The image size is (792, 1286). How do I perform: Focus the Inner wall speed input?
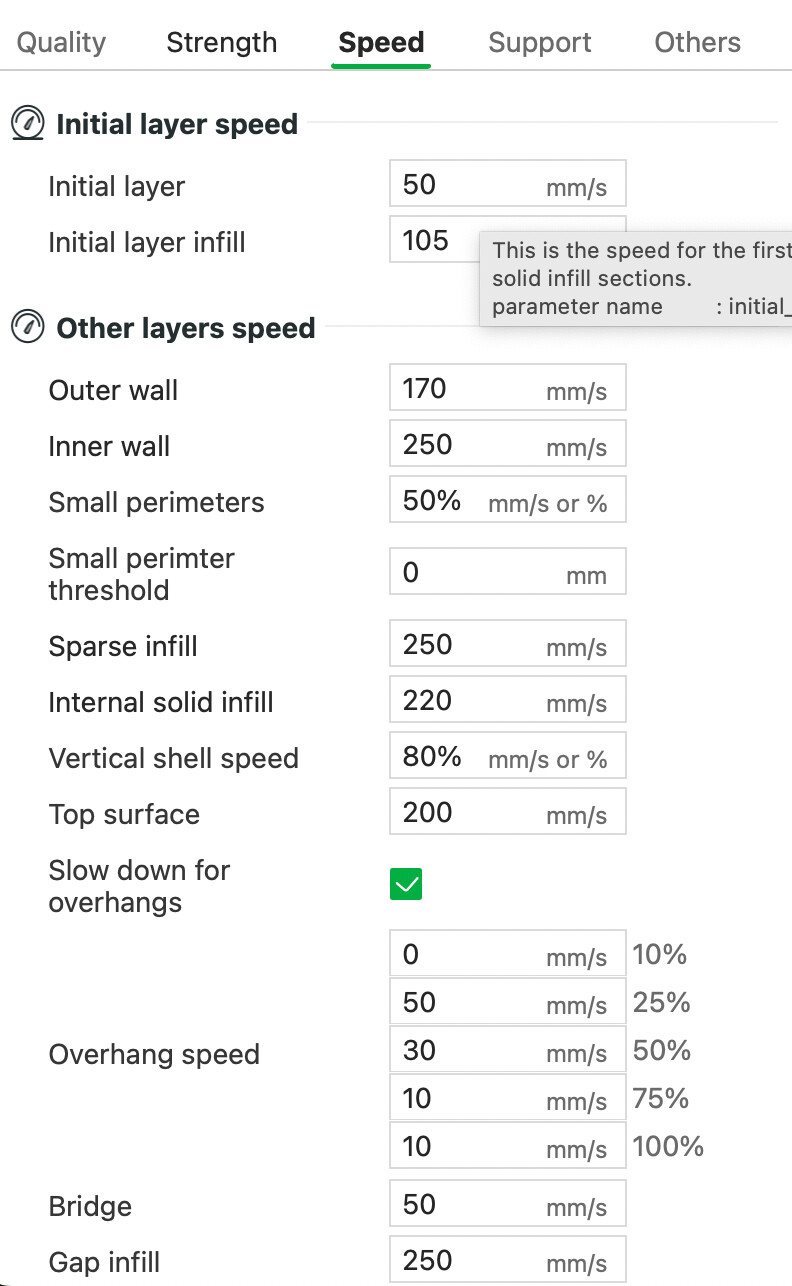pyautogui.click(x=508, y=444)
